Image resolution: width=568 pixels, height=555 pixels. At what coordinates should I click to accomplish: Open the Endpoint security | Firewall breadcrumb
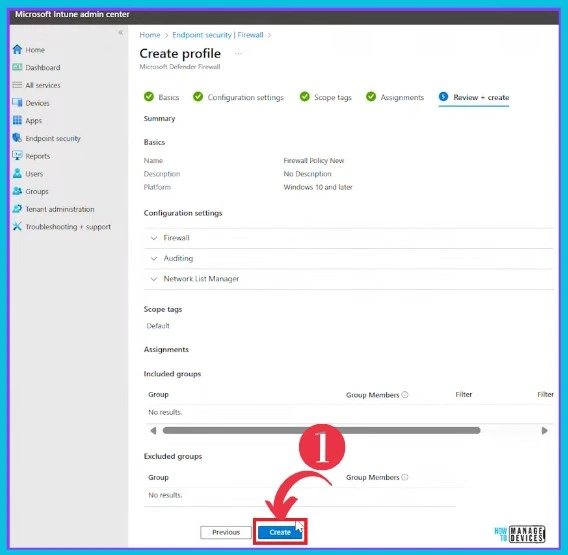(x=218, y=35)
